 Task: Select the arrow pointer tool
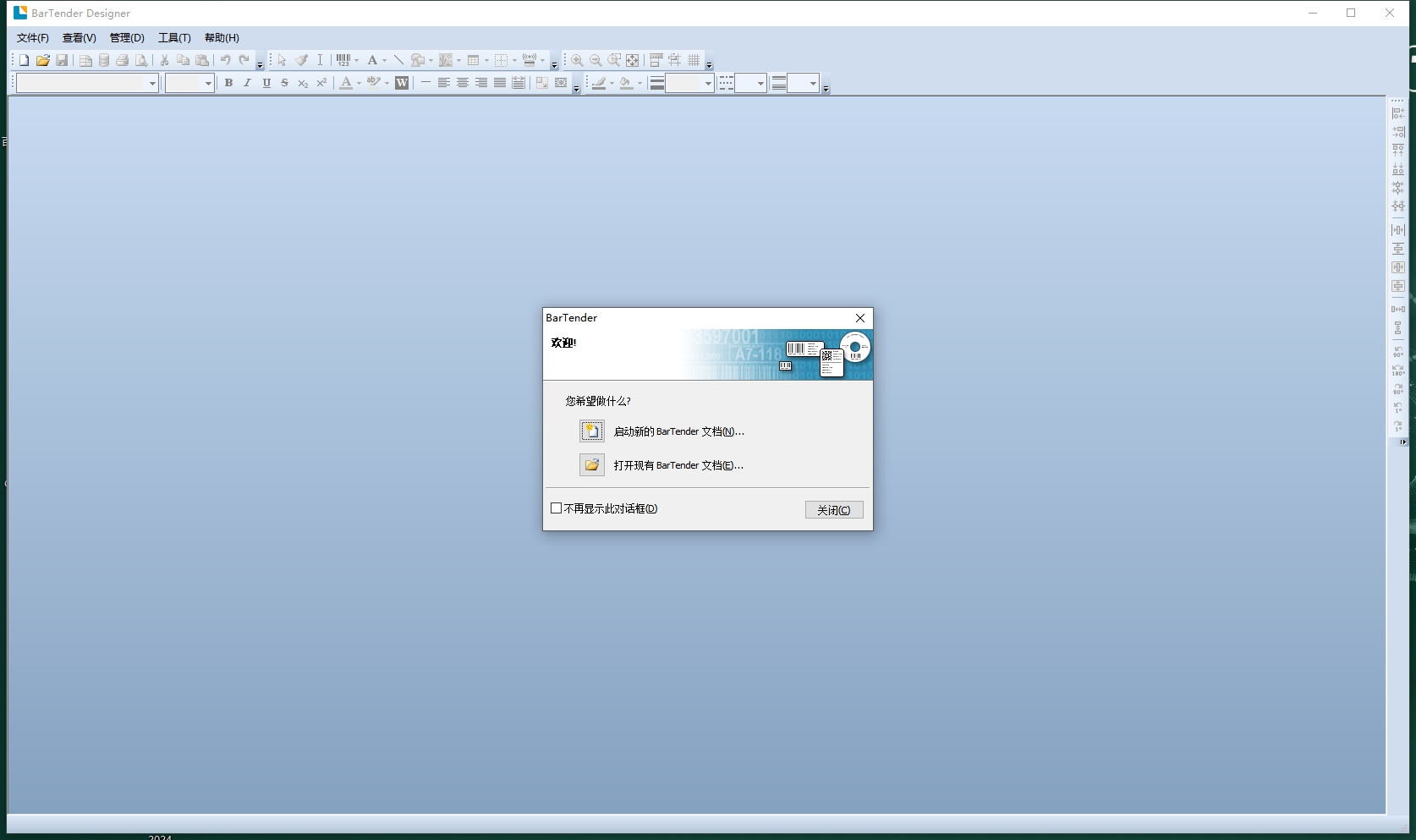(282, 60)
